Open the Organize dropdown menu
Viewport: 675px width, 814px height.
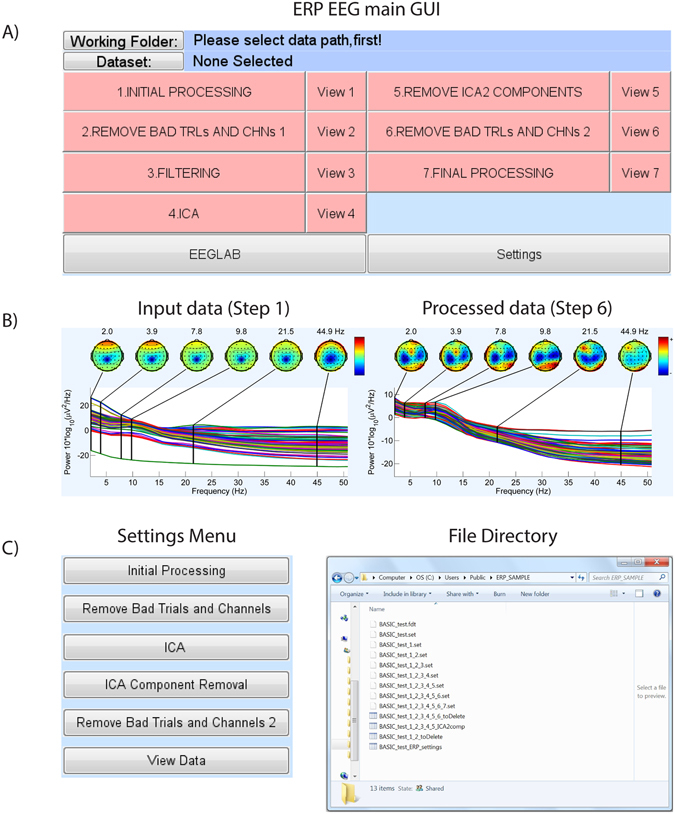click(x=354, y=594)
